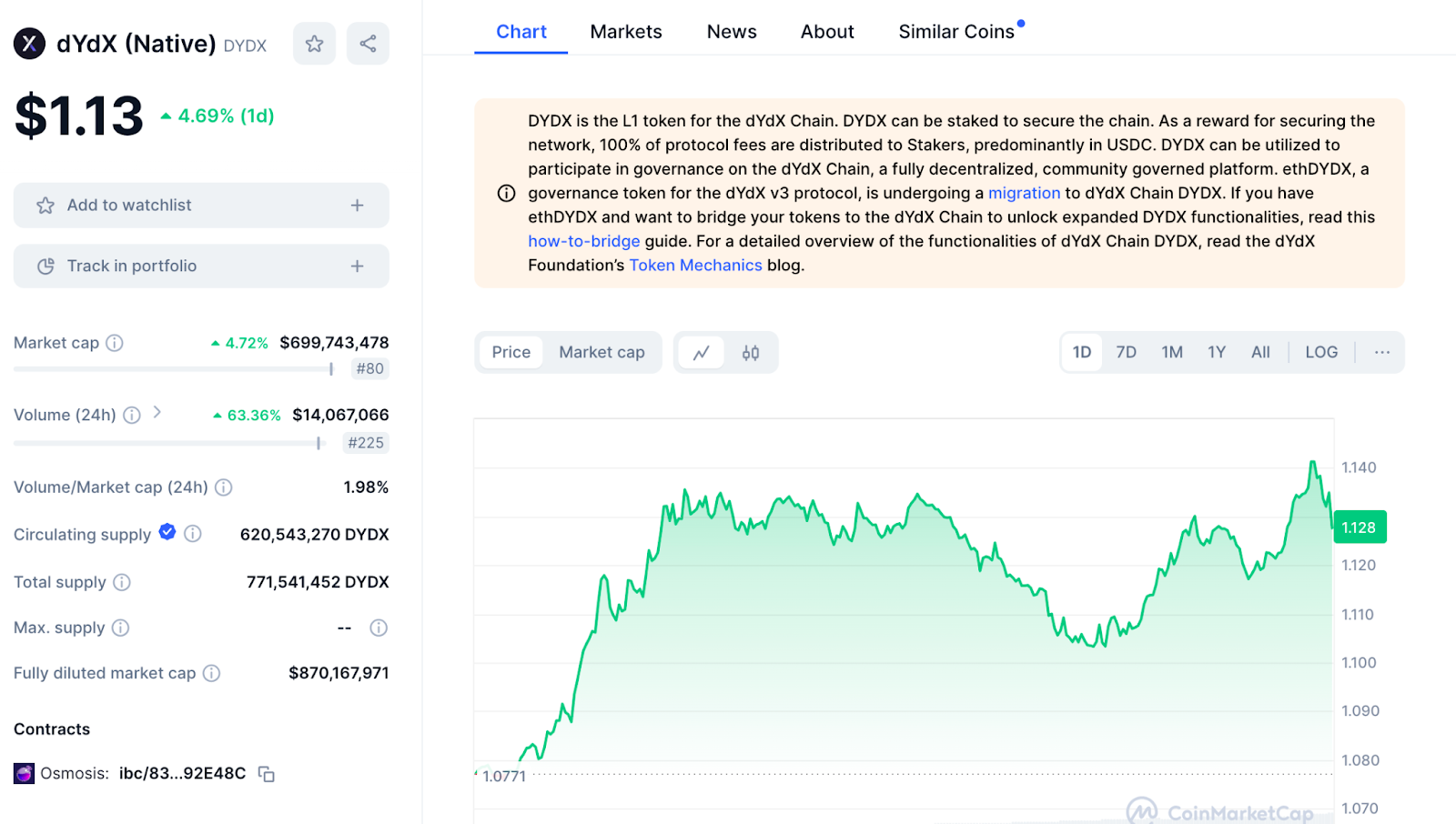Set chart range to 1Y
This screenshot has height=824, width=1456.
point(1217,352)
